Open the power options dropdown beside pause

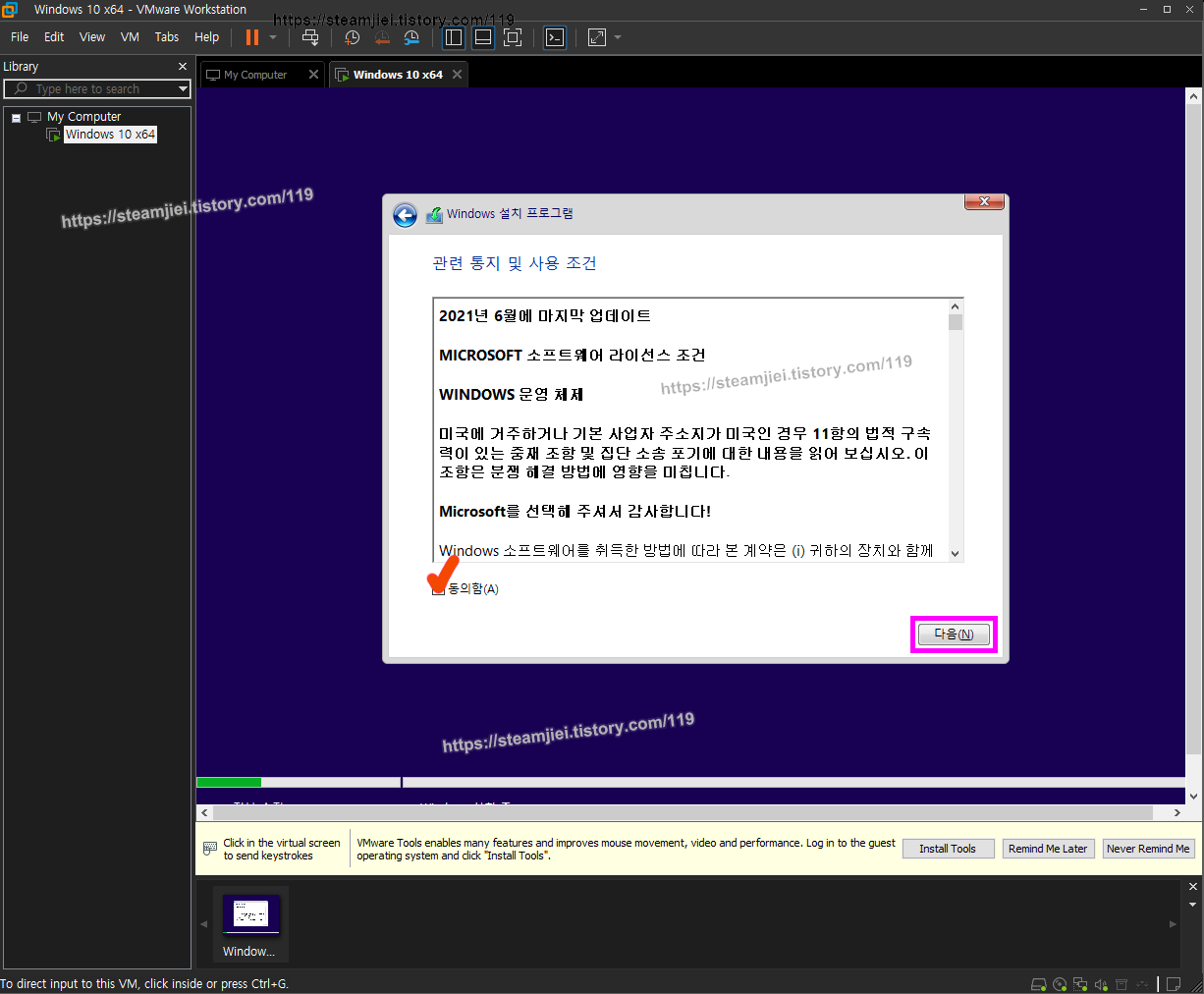(x=273, y=37)
